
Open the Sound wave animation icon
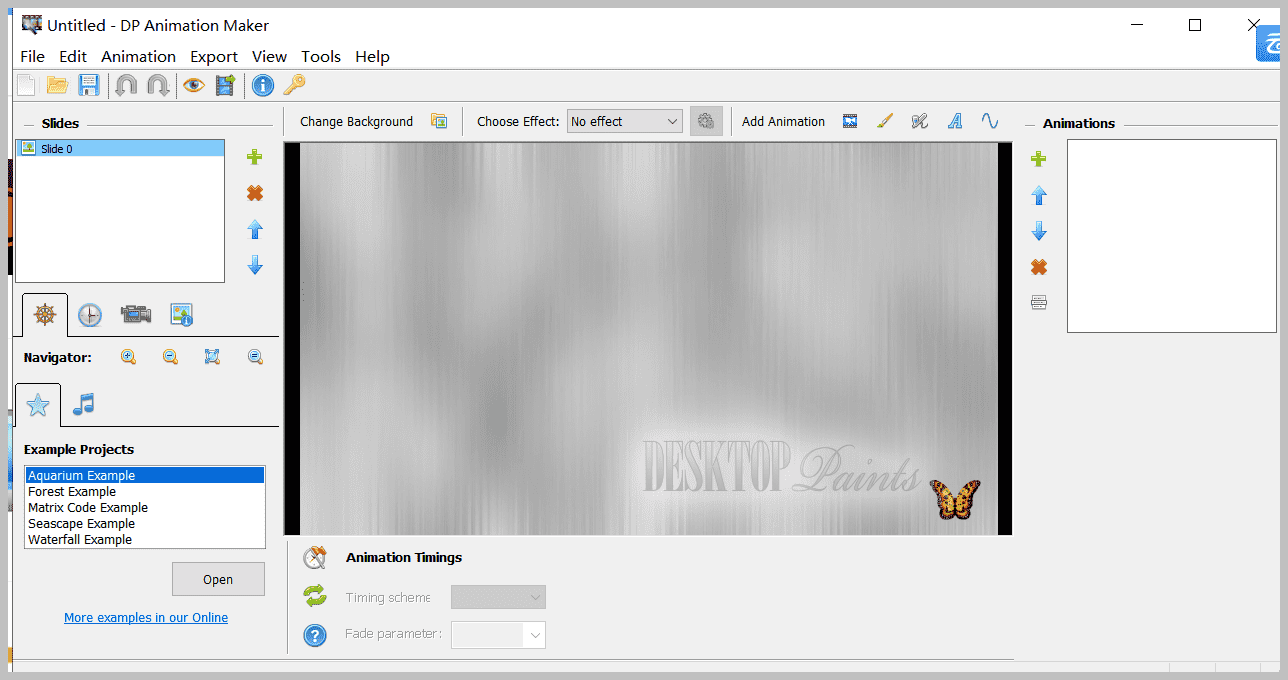(x=990, y=120)
